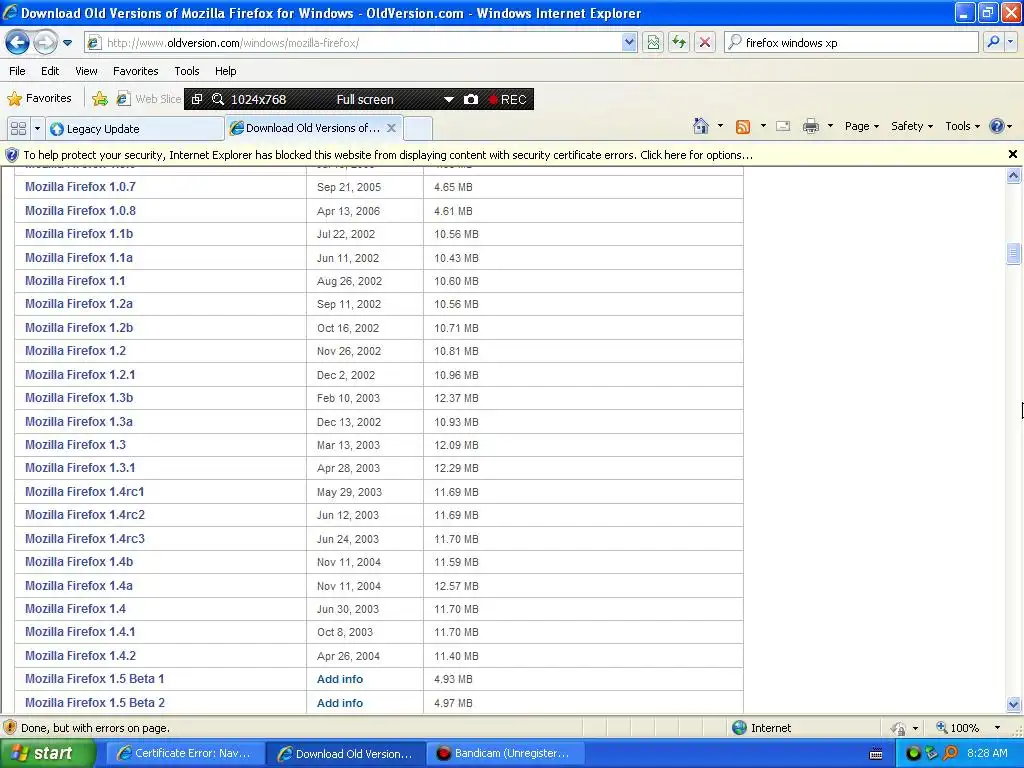Click the search magnifier button
The height and width of the screenshot is (768, 1024).
pyautogui.click(x=993, y=42)
